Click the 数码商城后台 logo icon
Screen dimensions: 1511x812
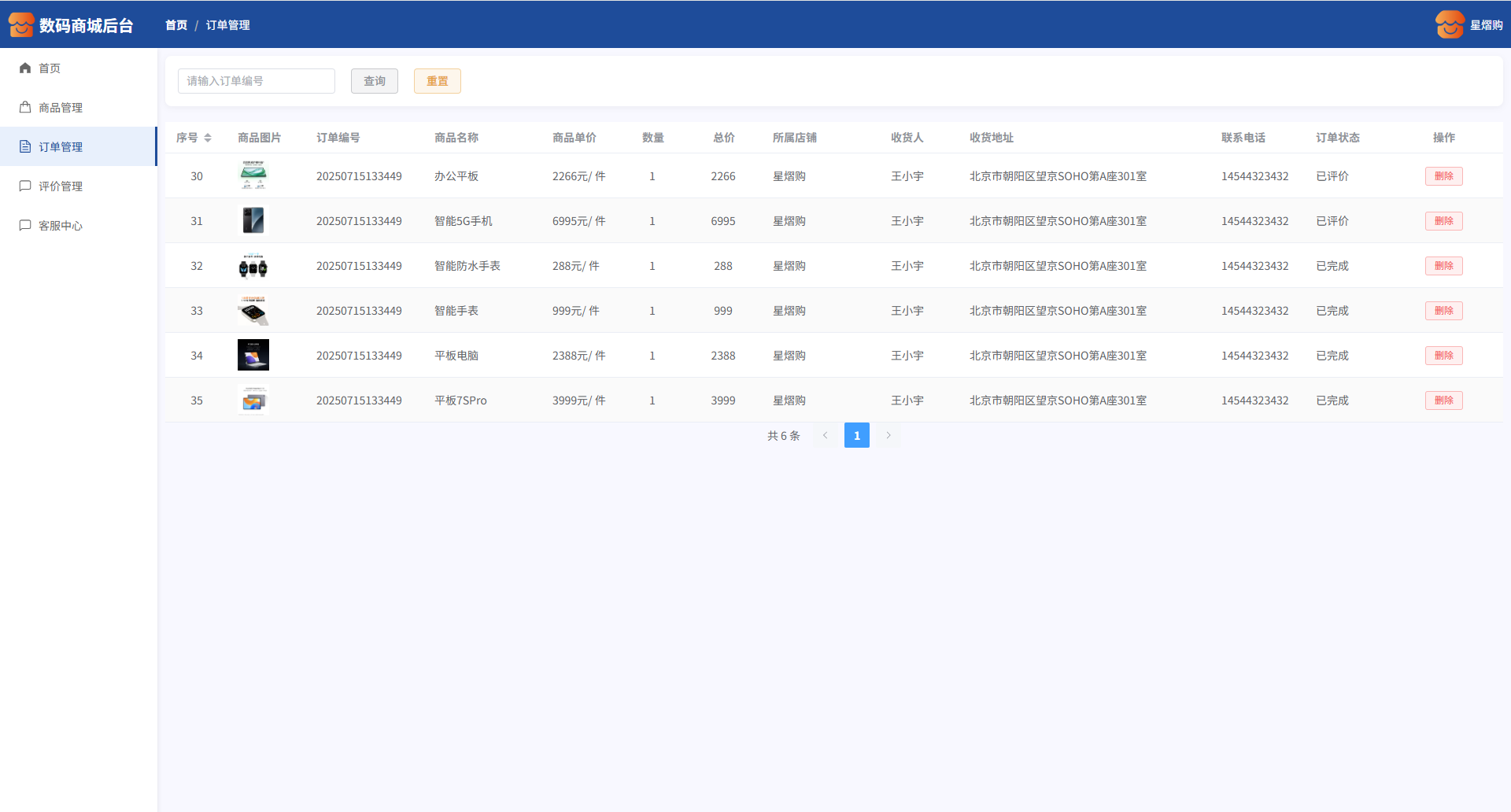(21, 25)
